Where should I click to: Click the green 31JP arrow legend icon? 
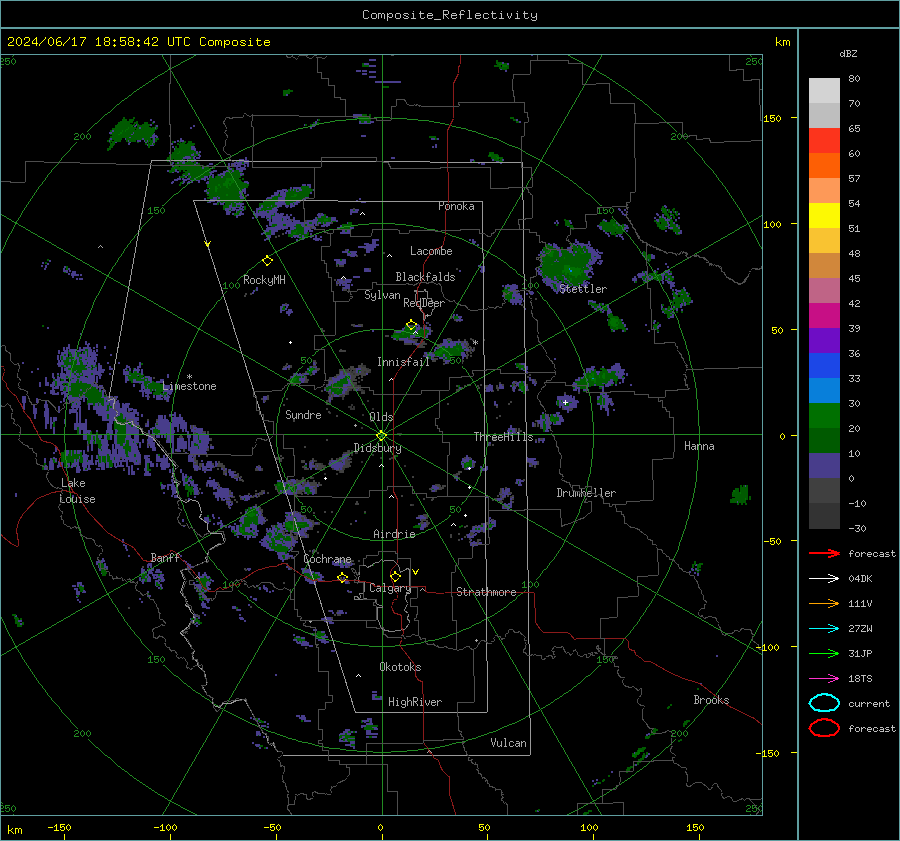(824, 653)
